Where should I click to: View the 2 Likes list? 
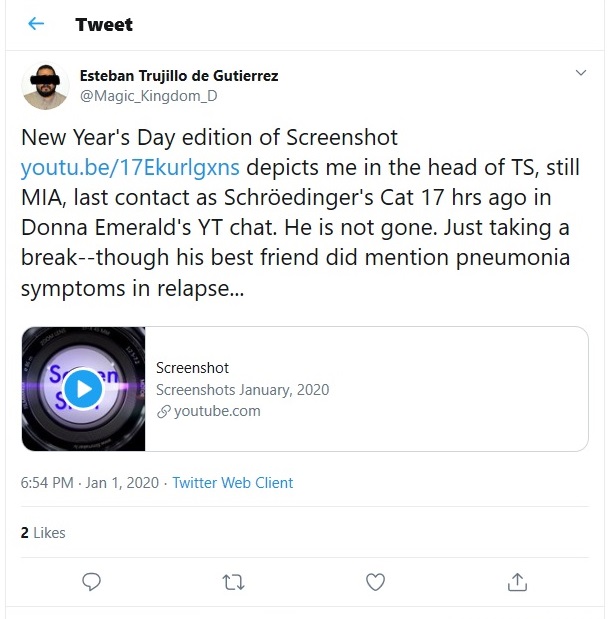(x=43, y=533)
